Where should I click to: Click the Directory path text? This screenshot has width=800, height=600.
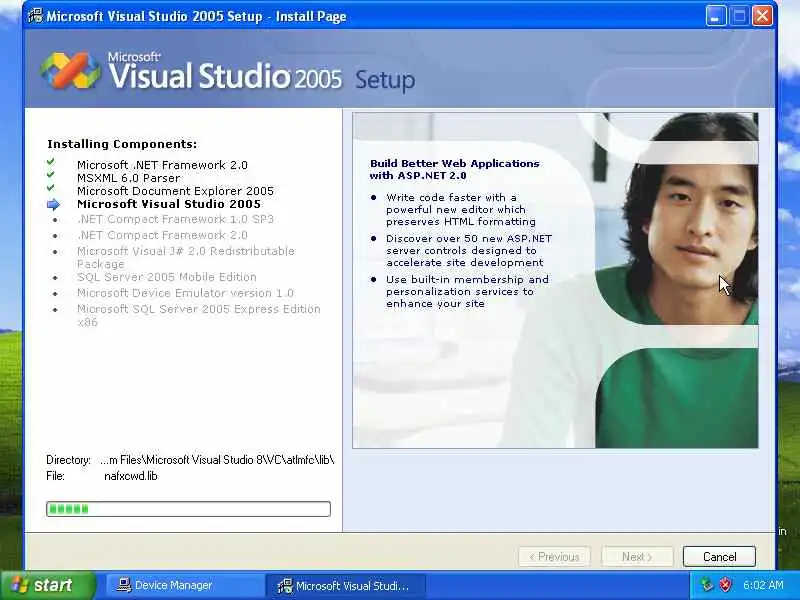217,460
